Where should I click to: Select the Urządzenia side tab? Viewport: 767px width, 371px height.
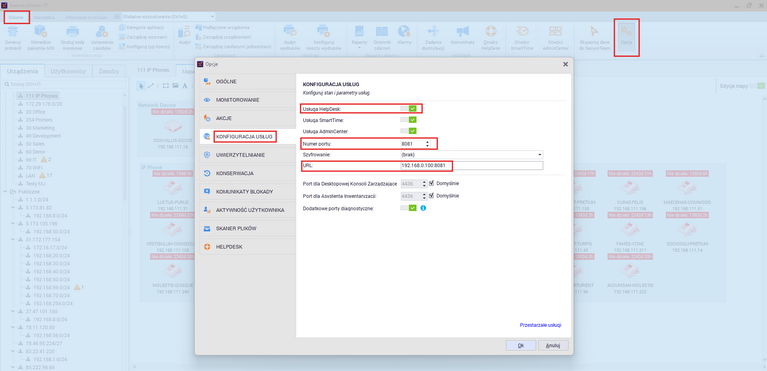(x=23, y=71)
